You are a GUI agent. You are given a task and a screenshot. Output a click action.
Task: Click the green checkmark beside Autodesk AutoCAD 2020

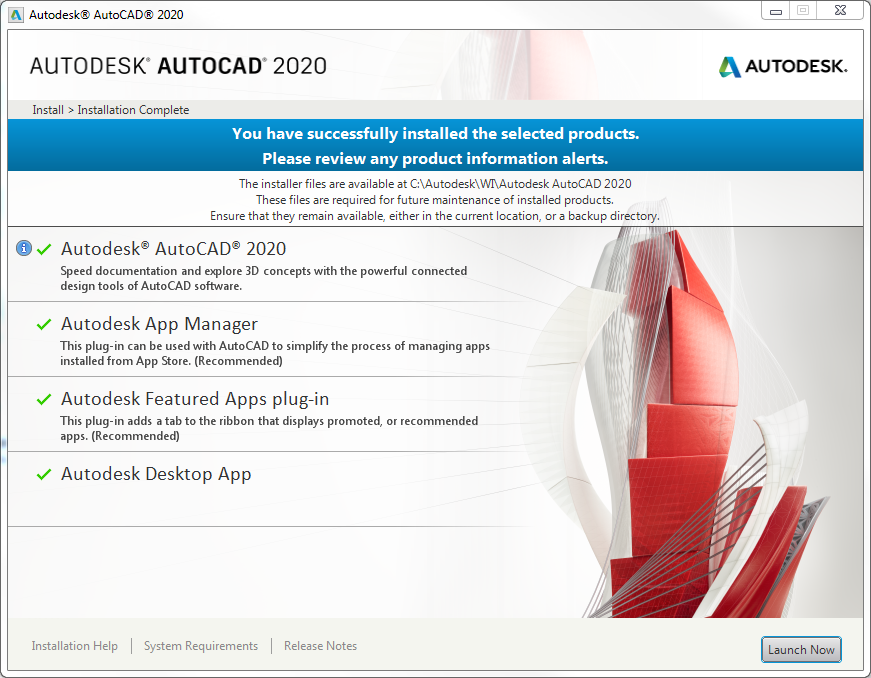(x=44, y=250)
